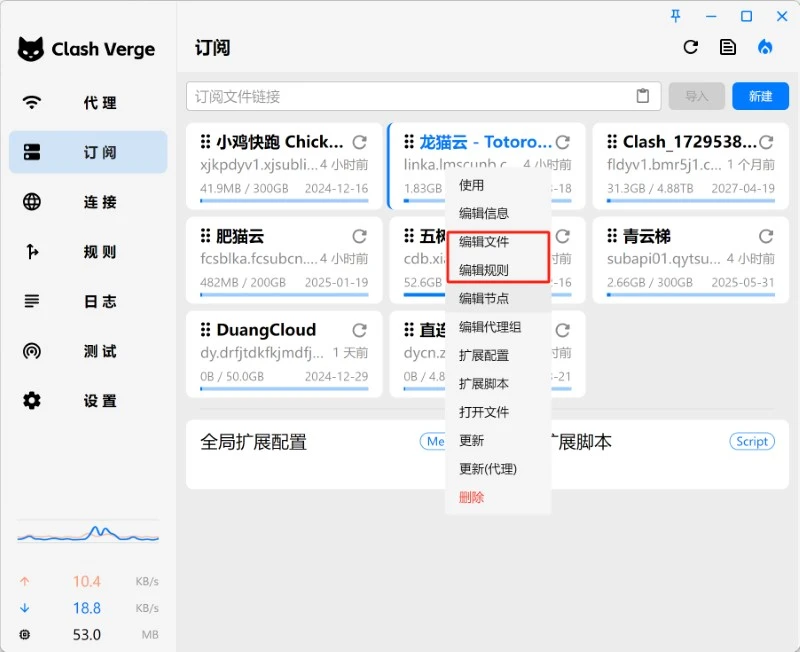Go to the 连接 connections page

88,202
